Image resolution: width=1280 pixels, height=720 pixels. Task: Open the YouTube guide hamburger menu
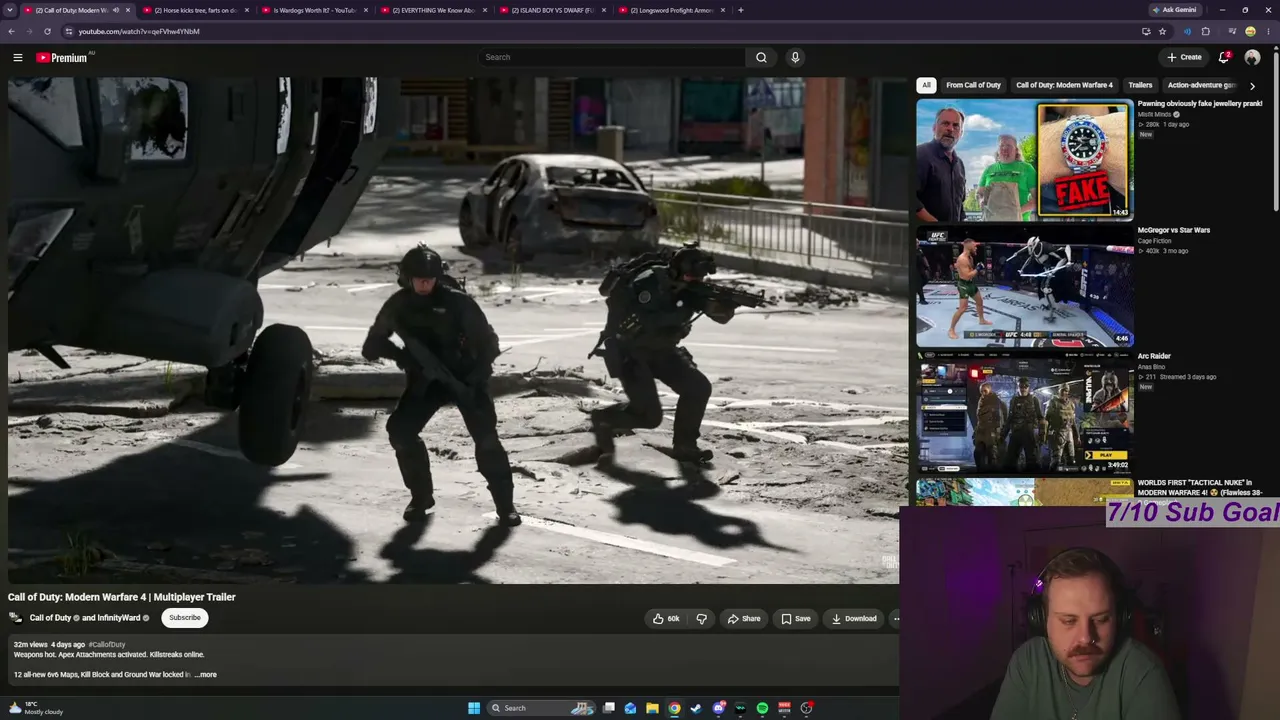tap(17, 57)
